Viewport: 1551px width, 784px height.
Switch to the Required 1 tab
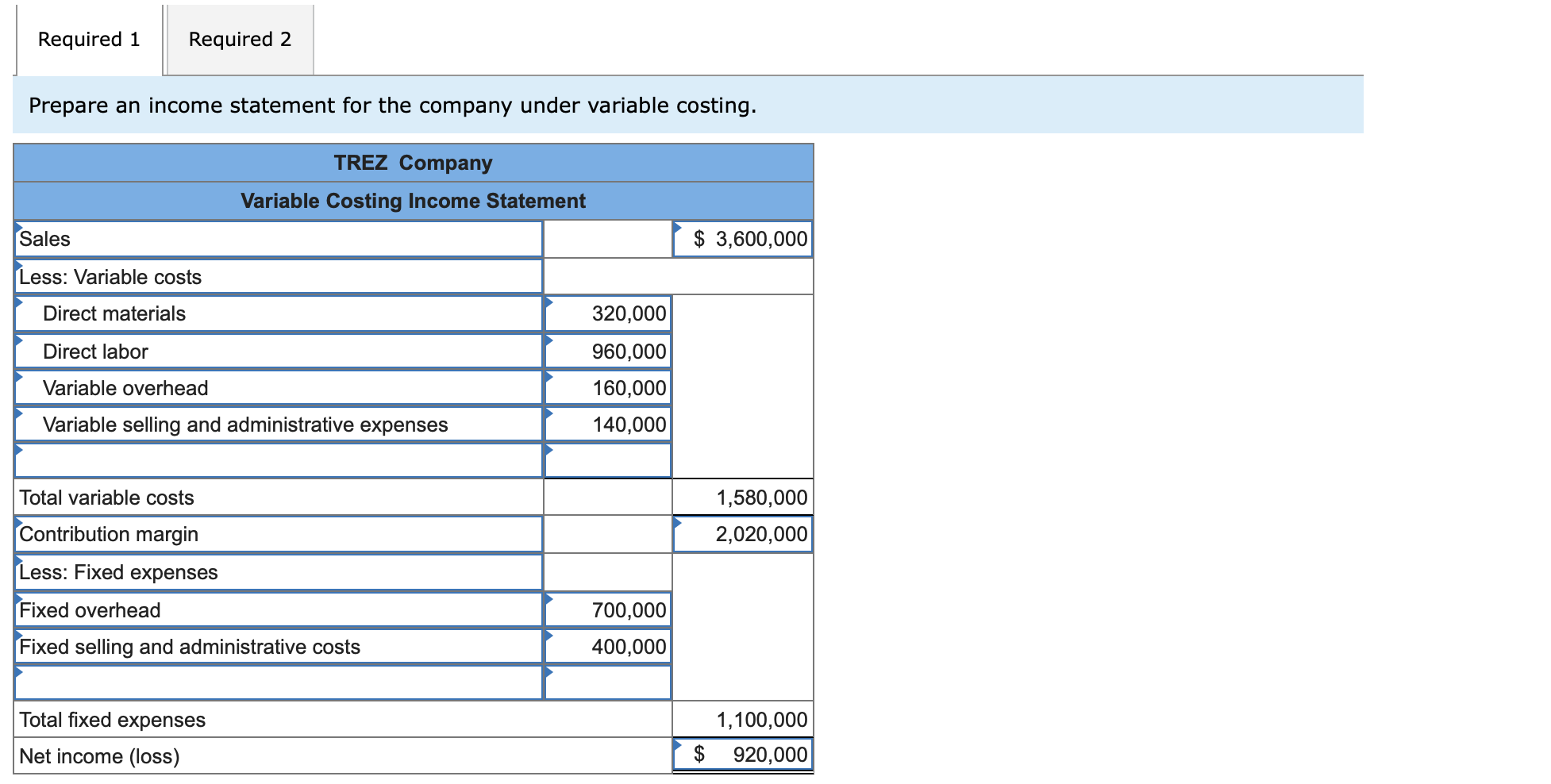[89, 40]
